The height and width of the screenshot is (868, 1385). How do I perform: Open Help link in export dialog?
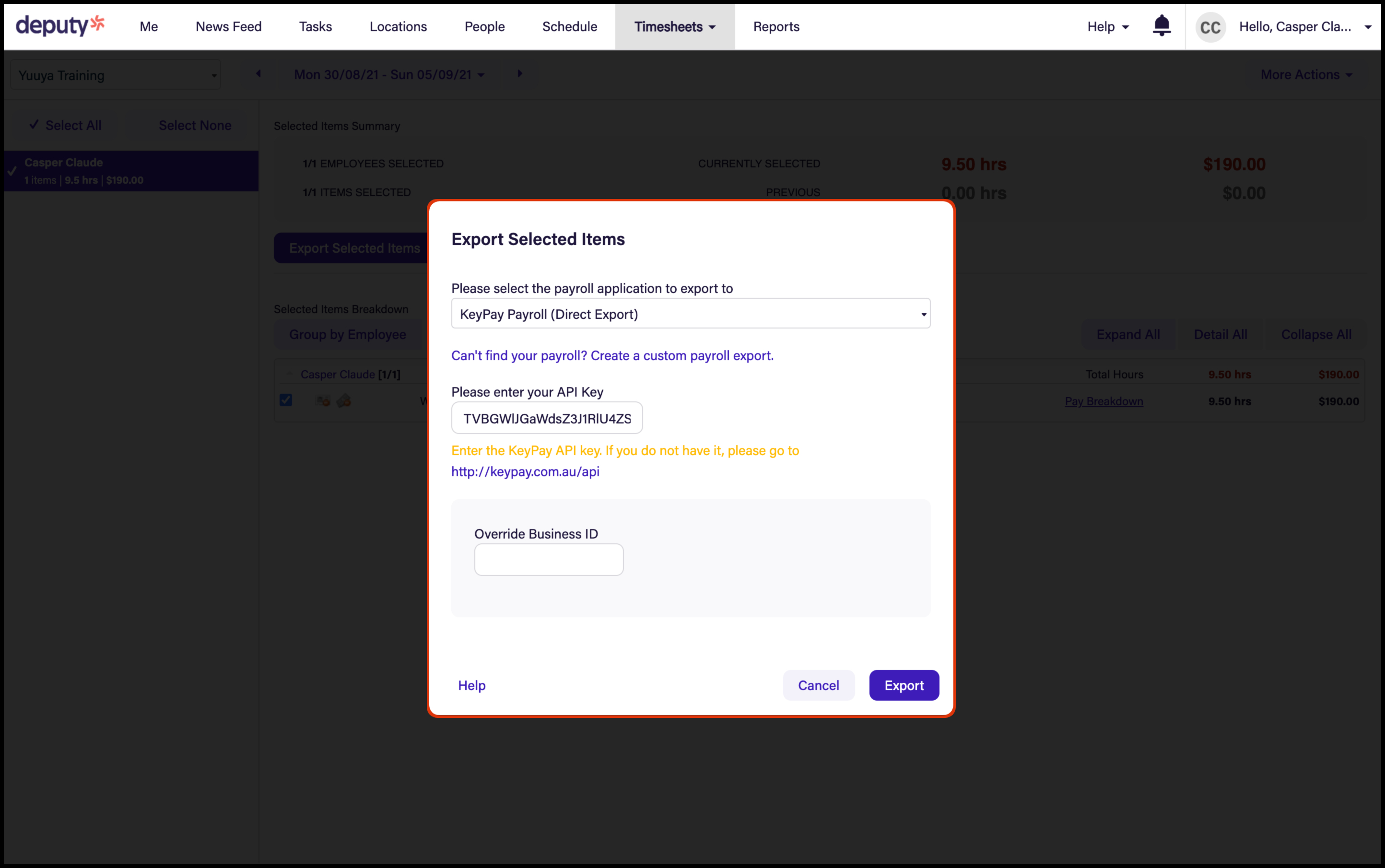coord(471,685)
